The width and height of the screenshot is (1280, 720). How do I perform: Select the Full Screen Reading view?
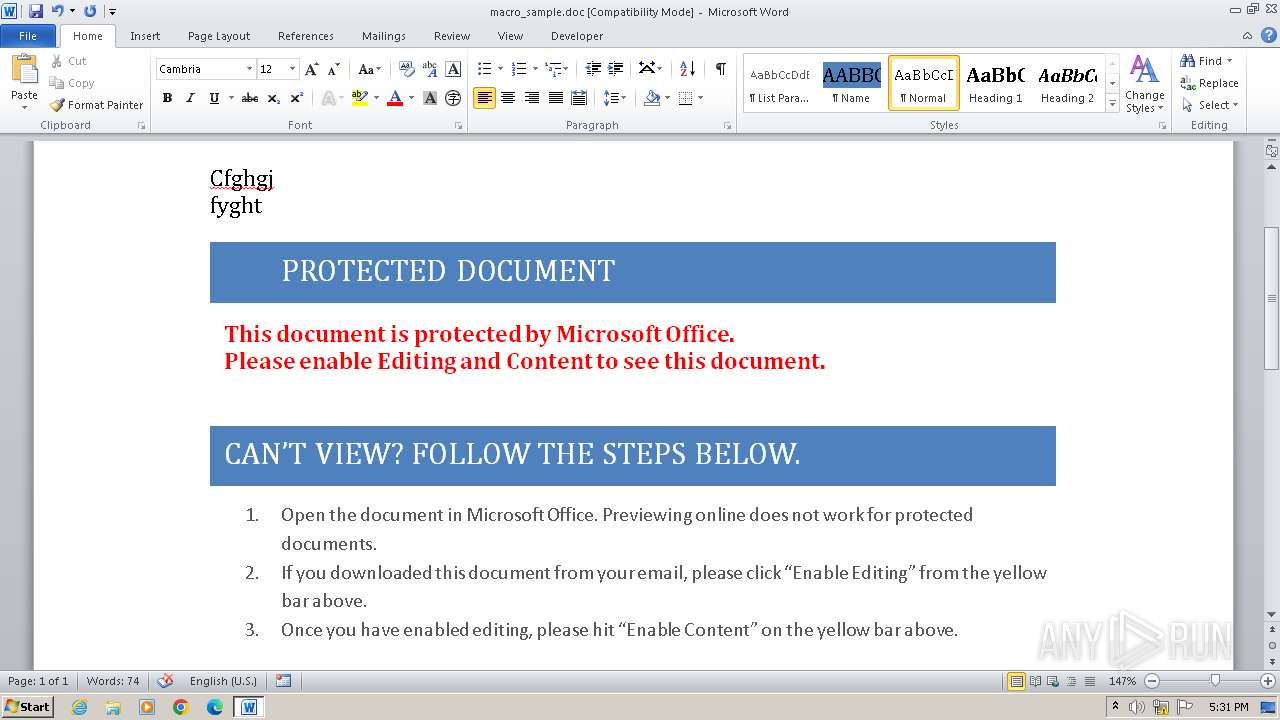1034,681
